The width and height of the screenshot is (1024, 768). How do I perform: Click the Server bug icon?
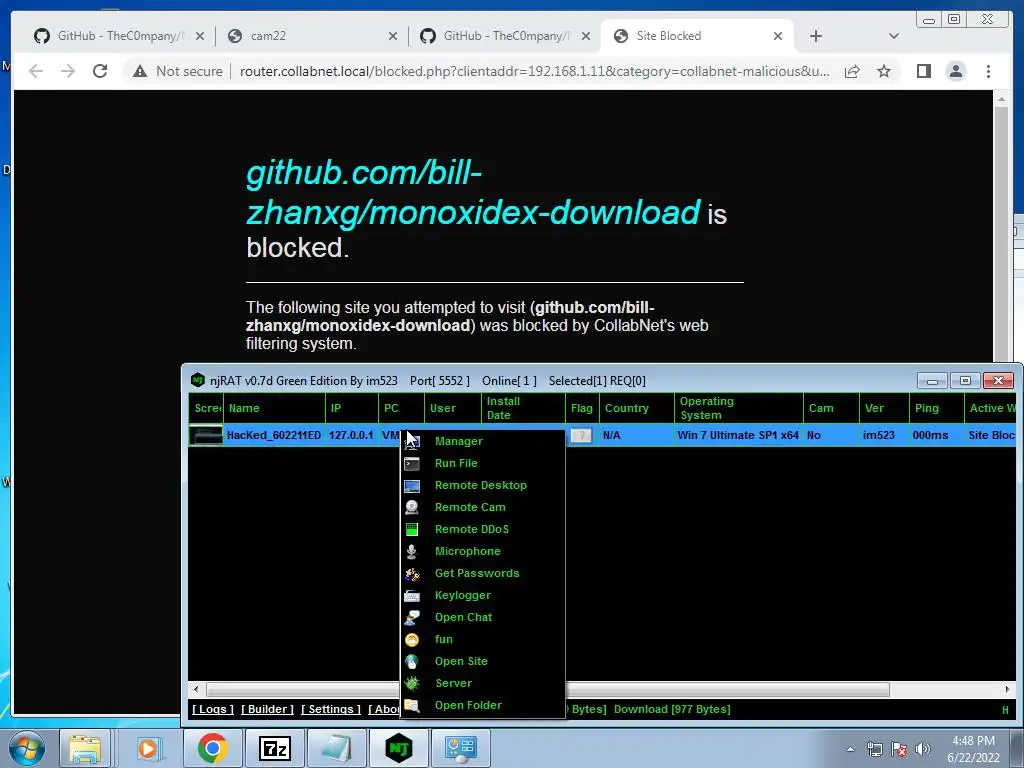pyautogui.click(x=412, y=684)
